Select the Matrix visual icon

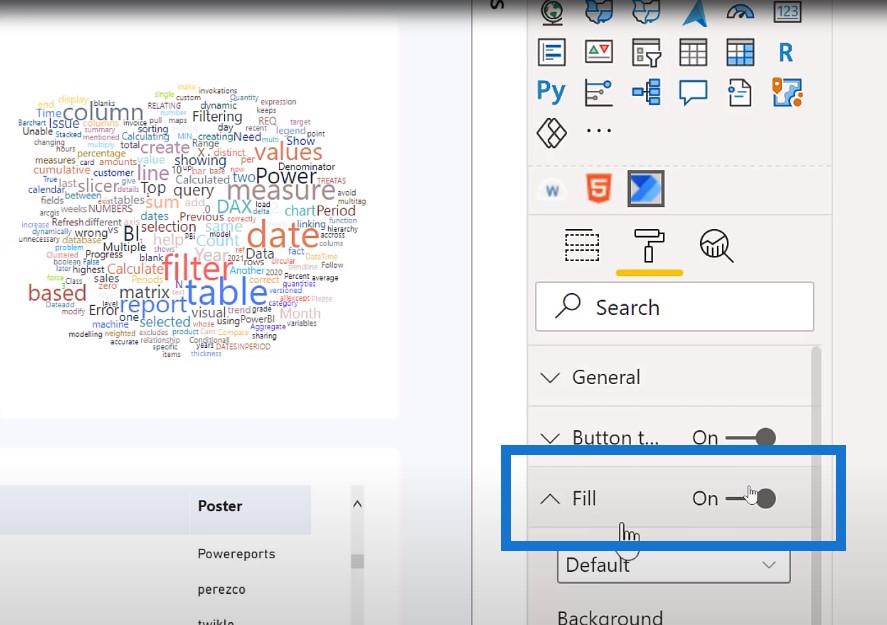[x=740, y=52]
